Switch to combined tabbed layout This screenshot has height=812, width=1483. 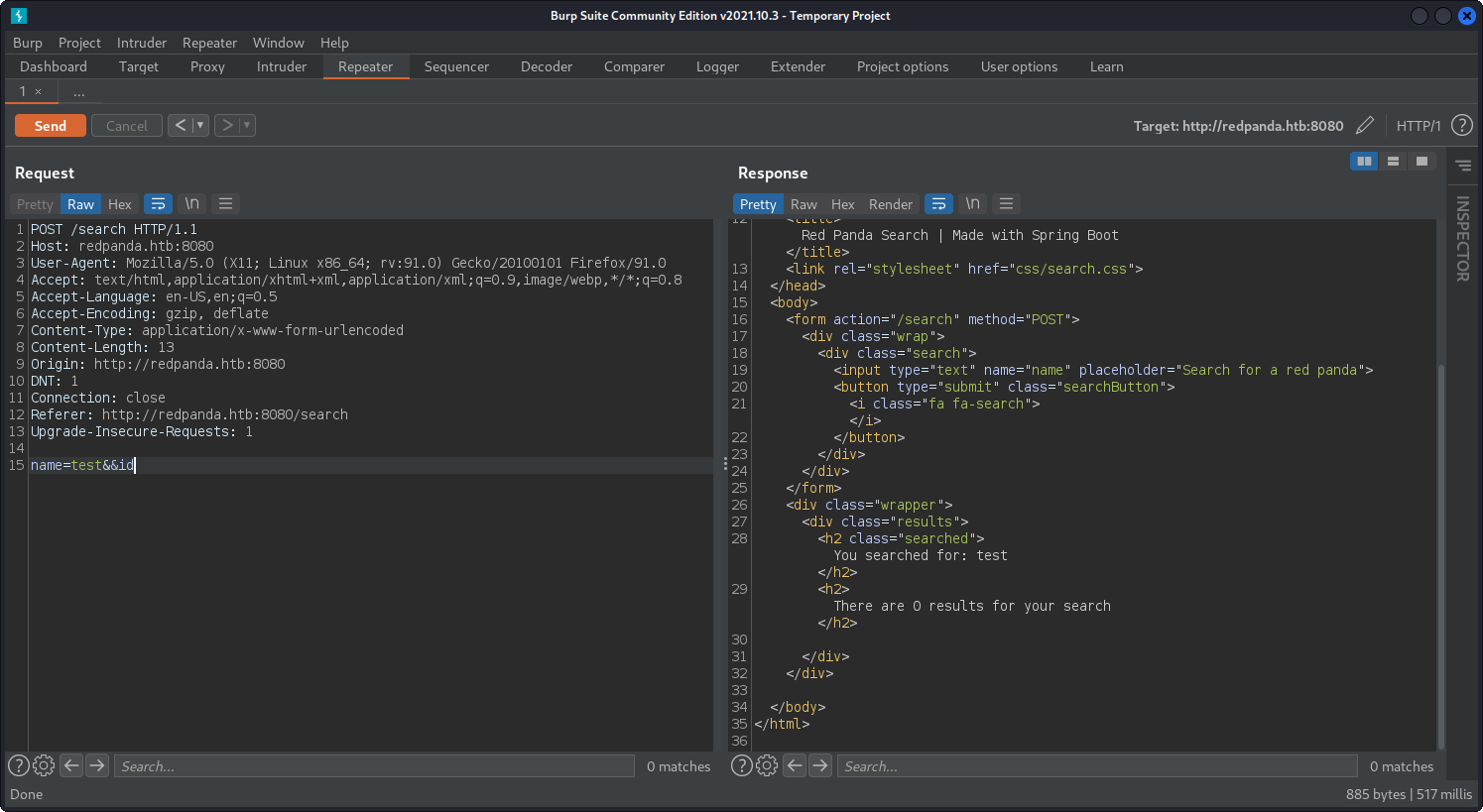click(x=1421, y=161)
